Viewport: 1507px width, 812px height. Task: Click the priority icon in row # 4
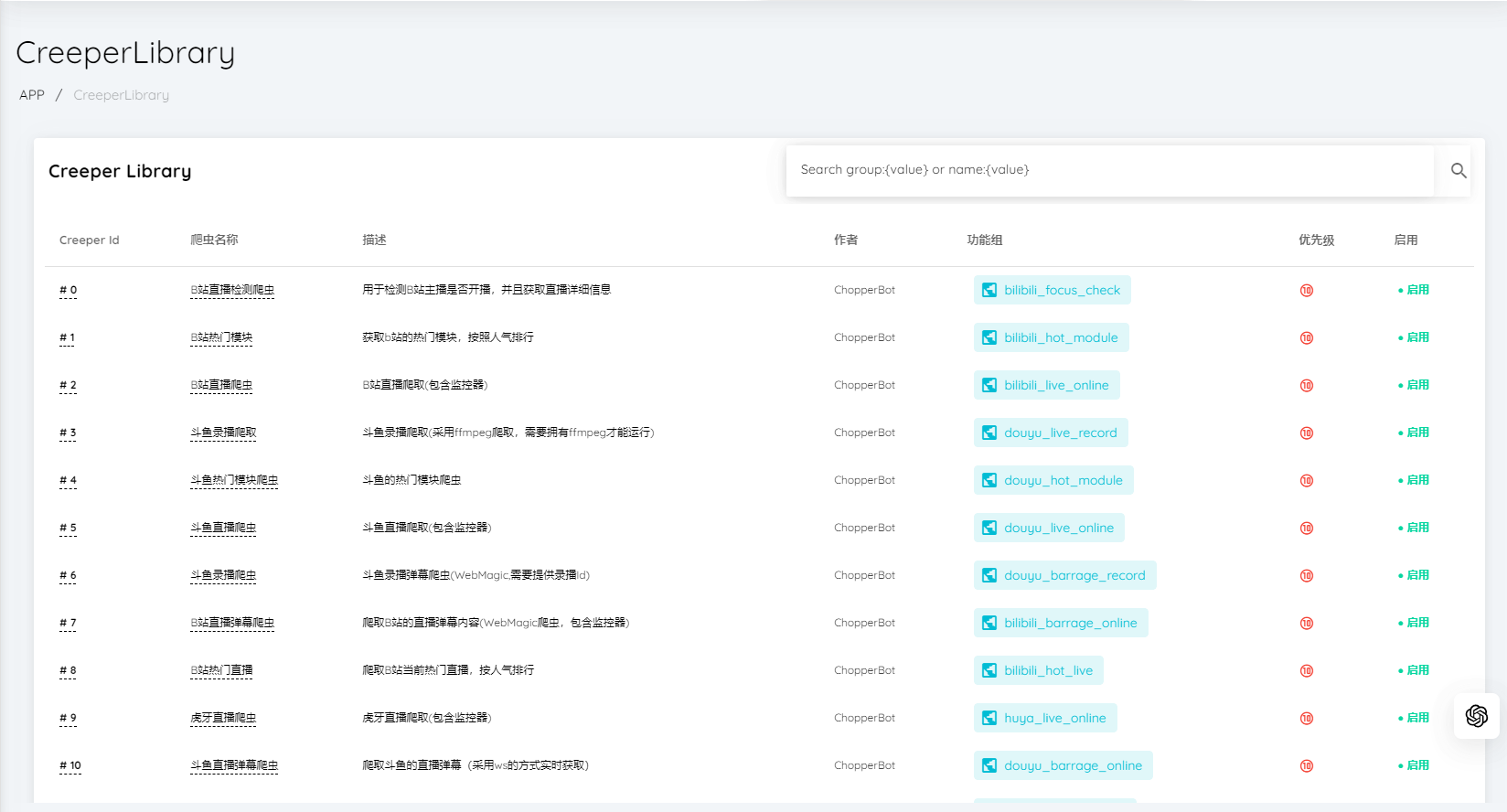pos(1307,480)
